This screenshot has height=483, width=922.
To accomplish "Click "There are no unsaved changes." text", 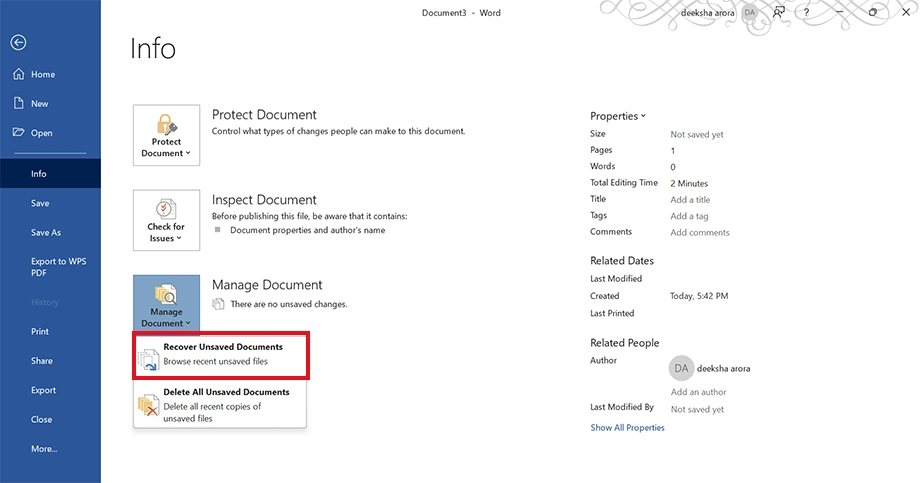I will tap(289, 304).
